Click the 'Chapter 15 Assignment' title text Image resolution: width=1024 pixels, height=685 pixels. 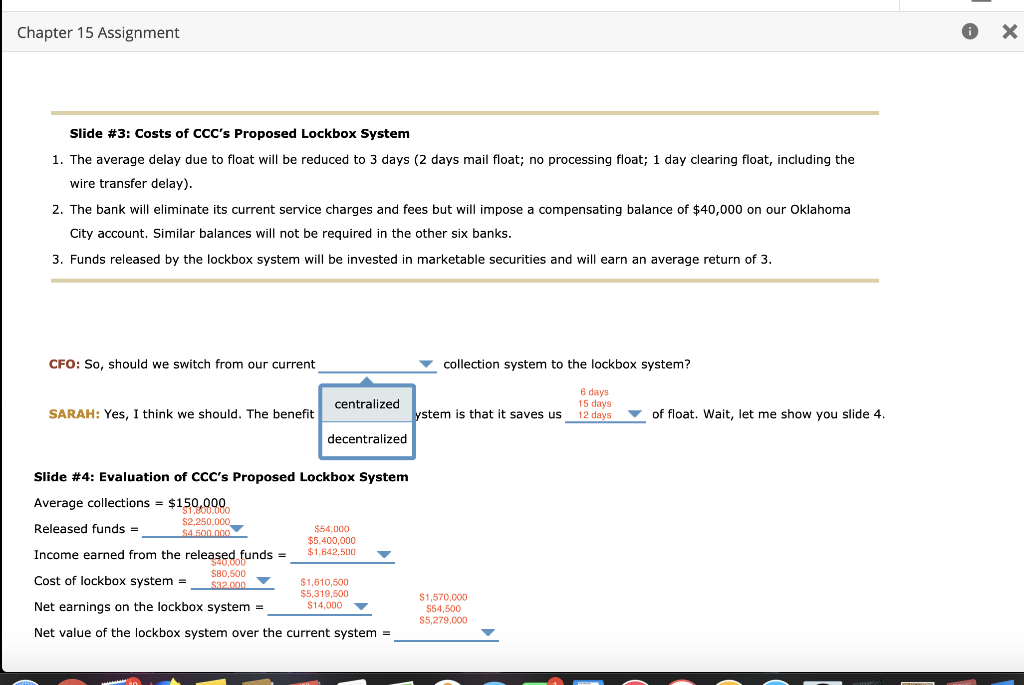[x=98, y=33]
